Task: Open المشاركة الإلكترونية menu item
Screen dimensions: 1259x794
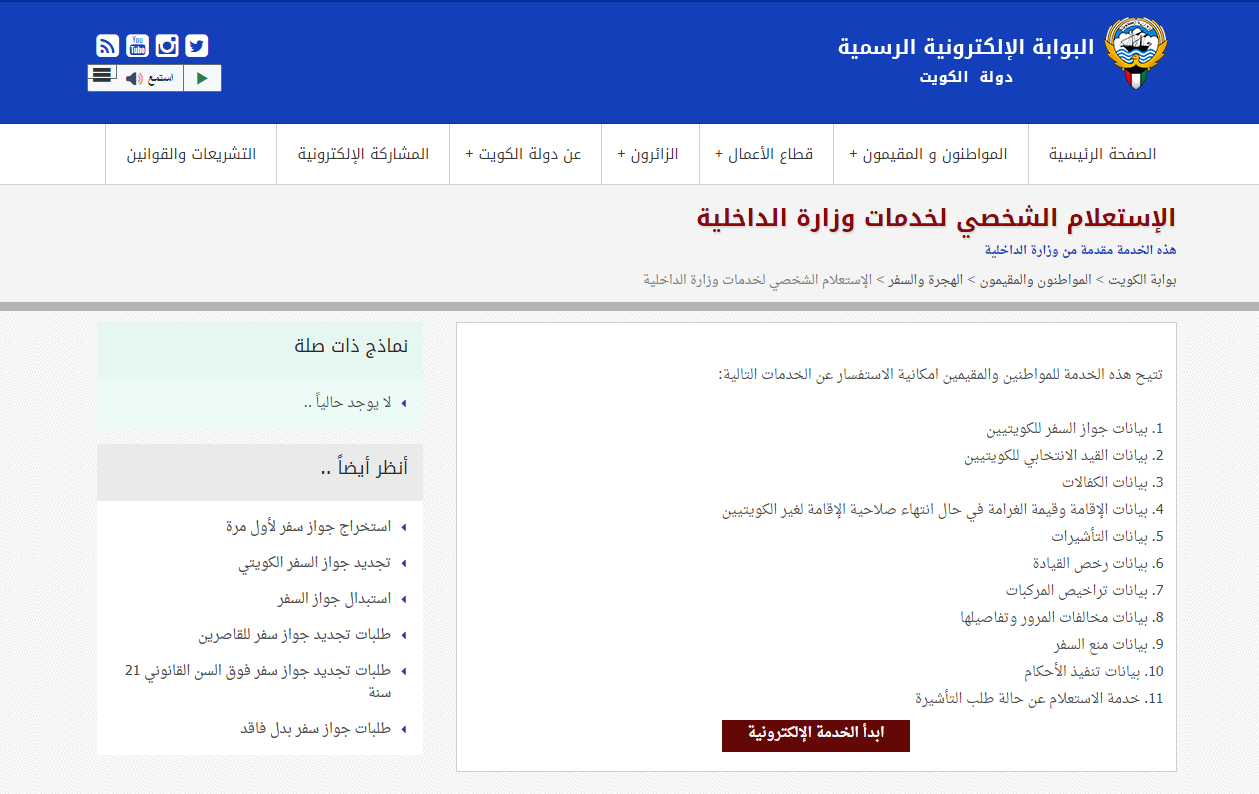Action: click(363, 154)
